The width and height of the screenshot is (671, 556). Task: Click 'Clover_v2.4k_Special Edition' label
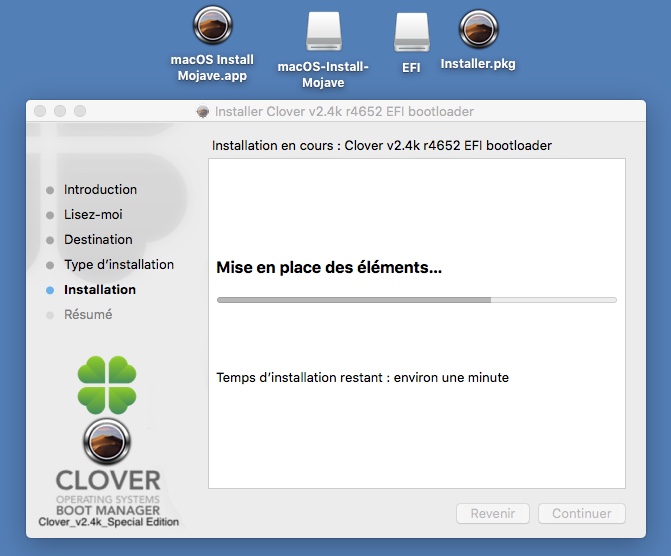click(x=109, y=522)
